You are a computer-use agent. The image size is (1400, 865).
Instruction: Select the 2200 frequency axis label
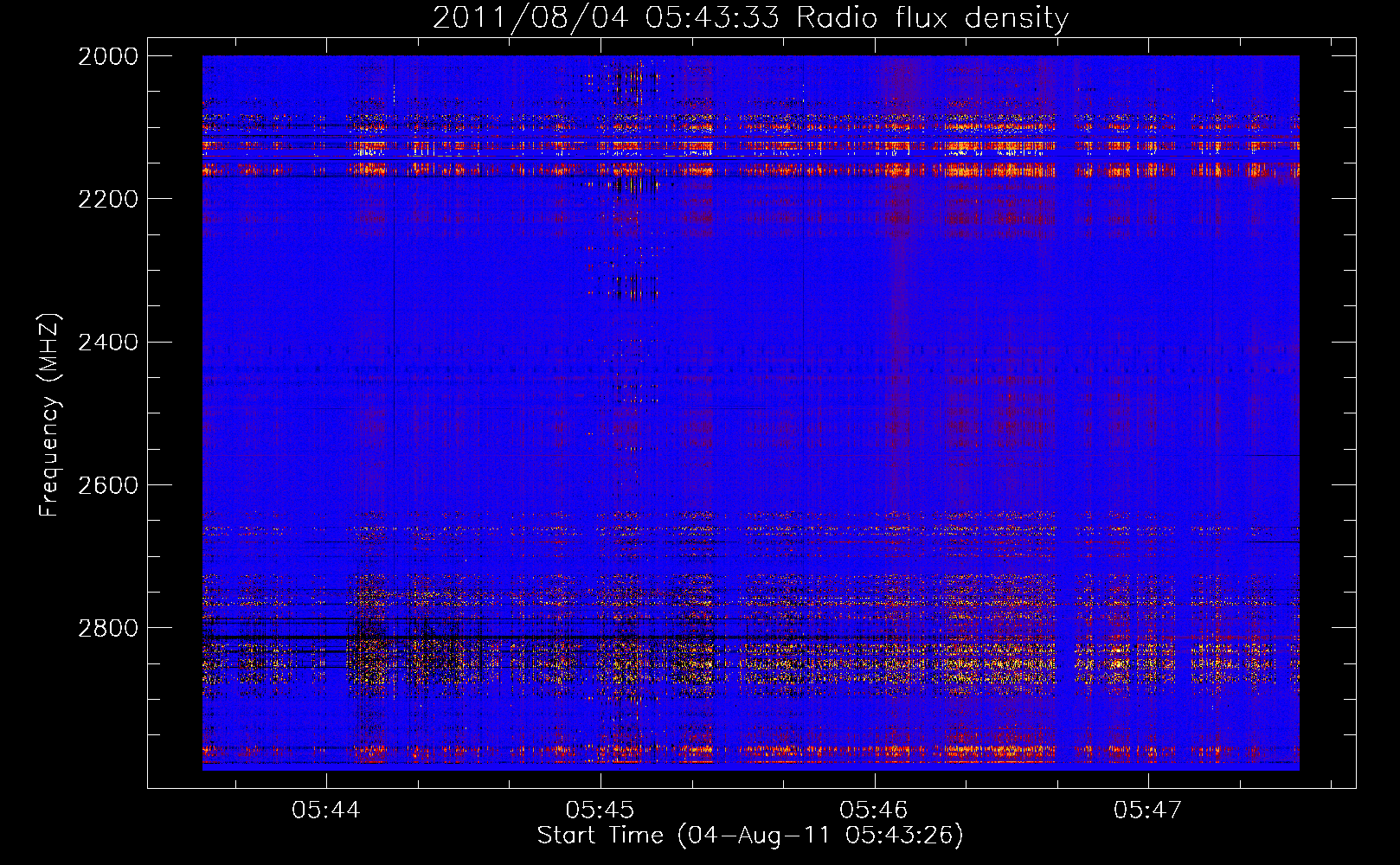[108, 199]
